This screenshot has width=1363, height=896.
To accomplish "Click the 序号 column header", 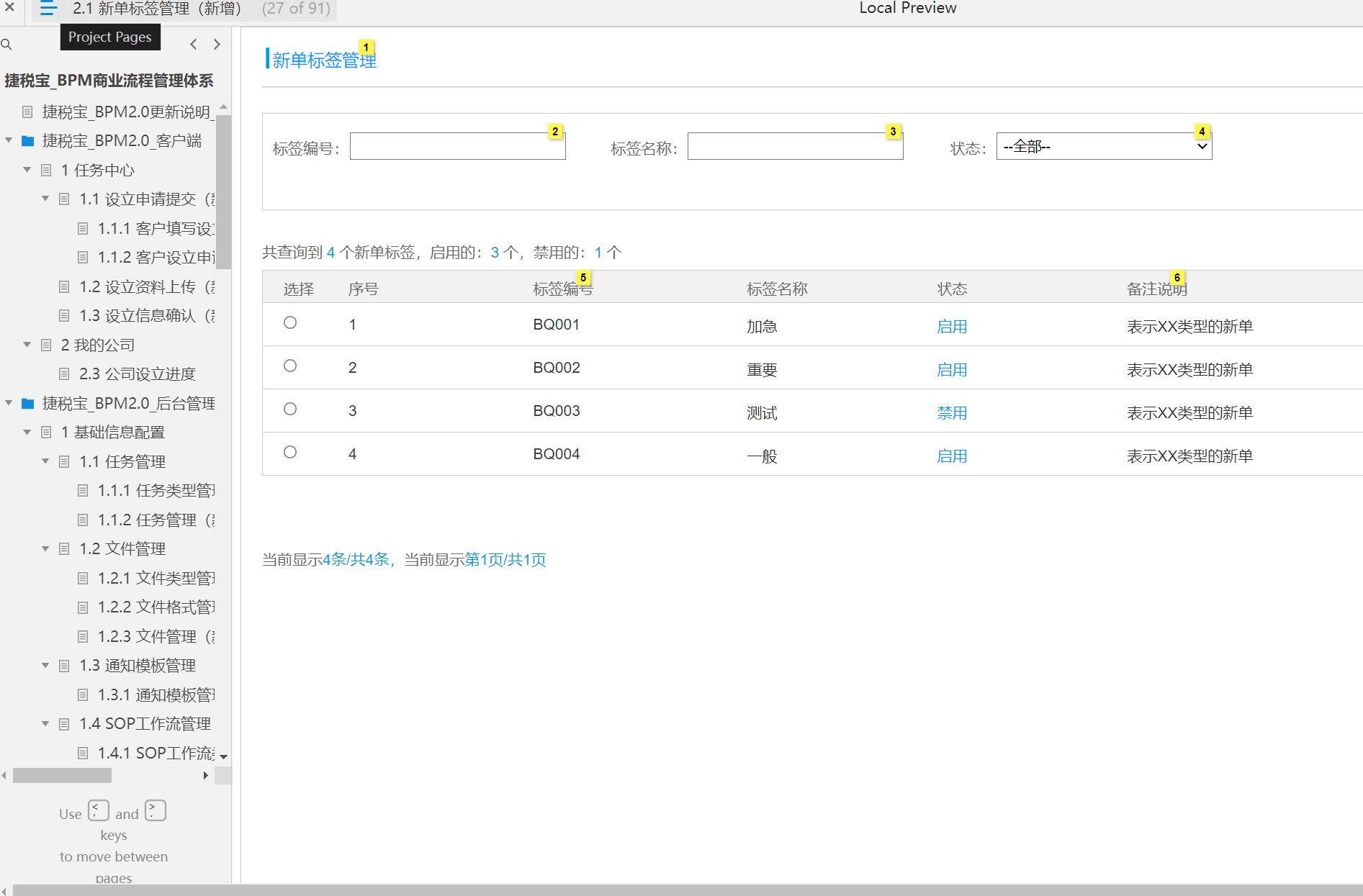I will (363, 289).
